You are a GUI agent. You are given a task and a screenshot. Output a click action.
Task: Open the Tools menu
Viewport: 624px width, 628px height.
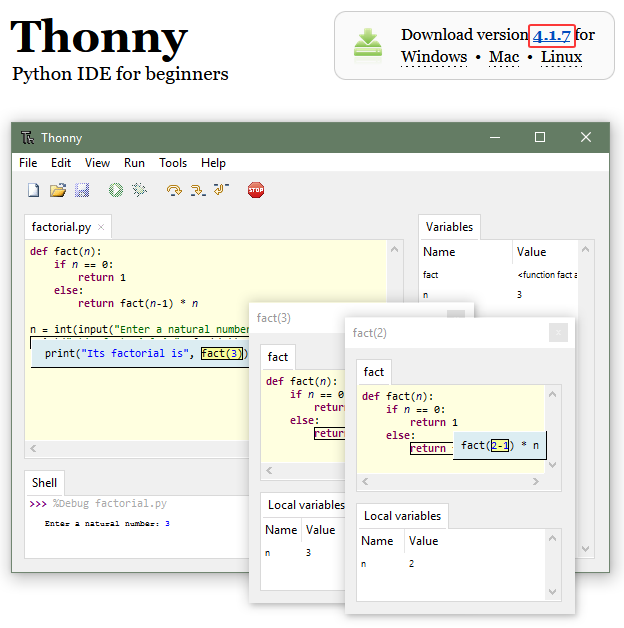(x=173, y=163)
